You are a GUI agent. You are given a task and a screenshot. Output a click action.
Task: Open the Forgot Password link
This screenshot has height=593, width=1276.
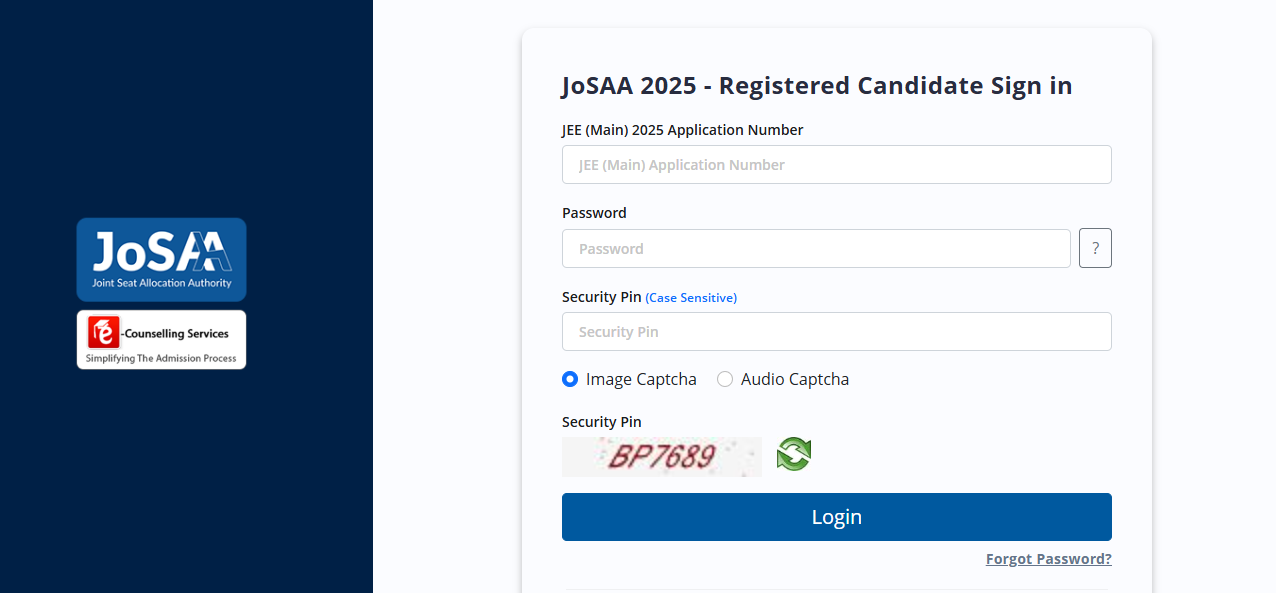pyautogui.click(x=1048, y=559)
